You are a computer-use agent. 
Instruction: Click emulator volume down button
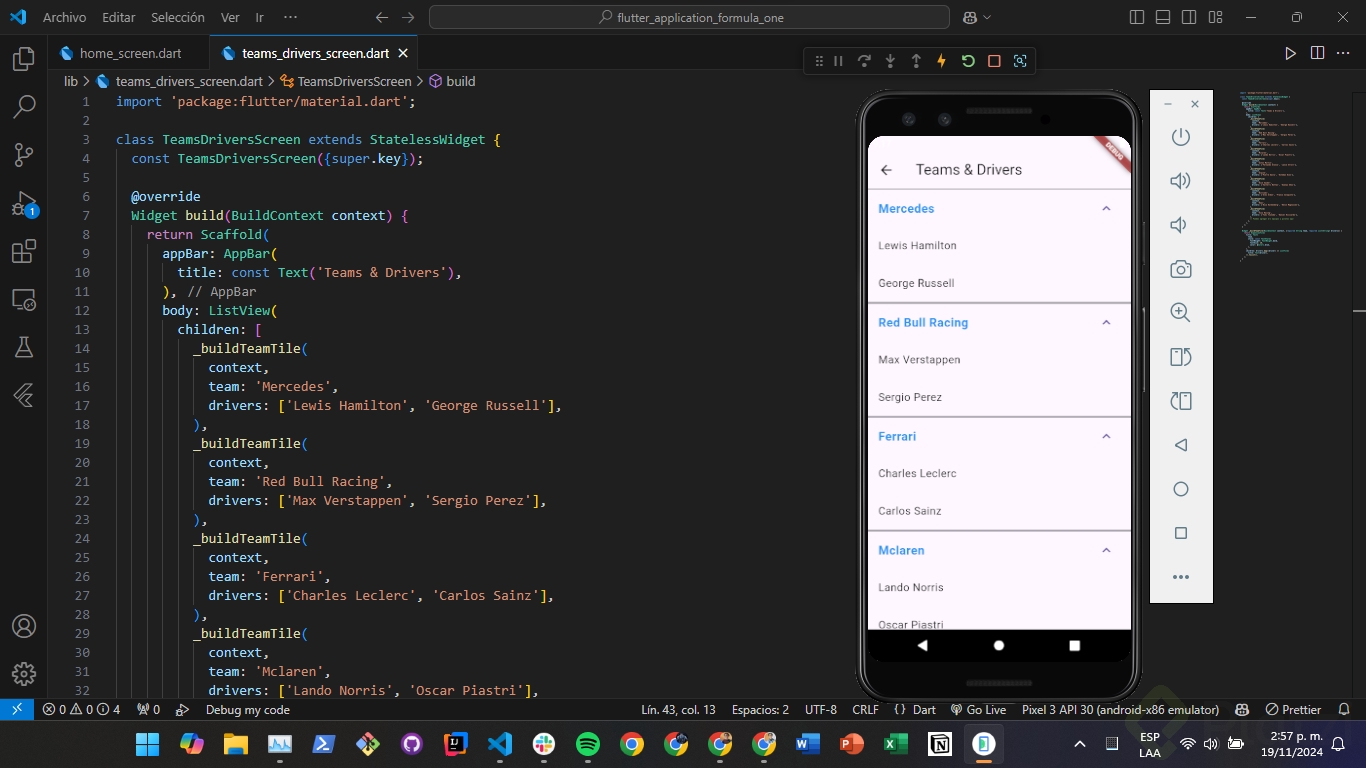(1181, 225)
